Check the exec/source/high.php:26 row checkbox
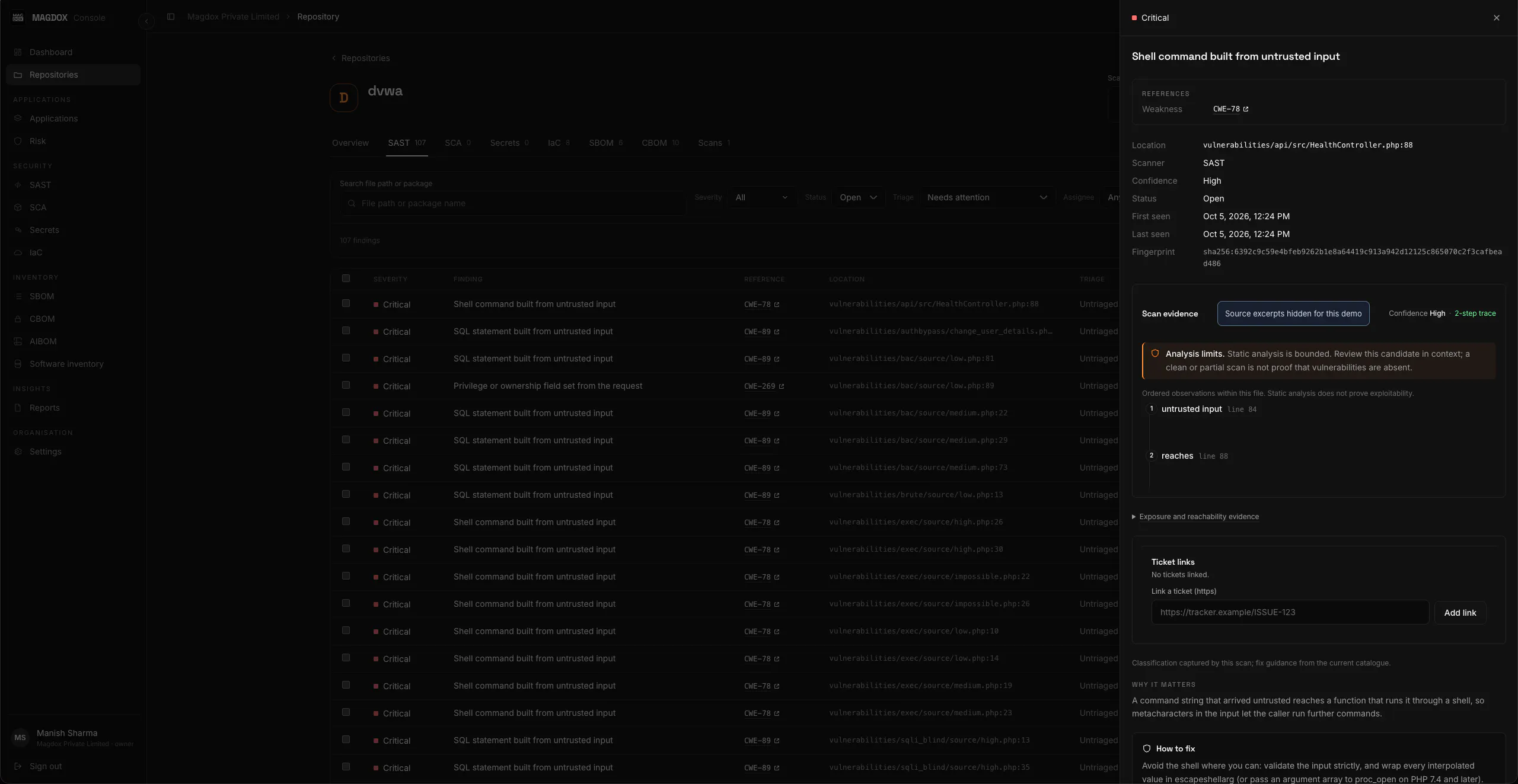 (x=346, y=521)
